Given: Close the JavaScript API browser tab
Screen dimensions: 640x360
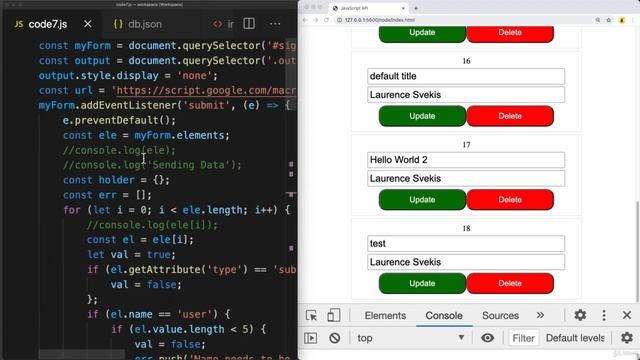Looking at the screenshot, I should click(403, 8).
